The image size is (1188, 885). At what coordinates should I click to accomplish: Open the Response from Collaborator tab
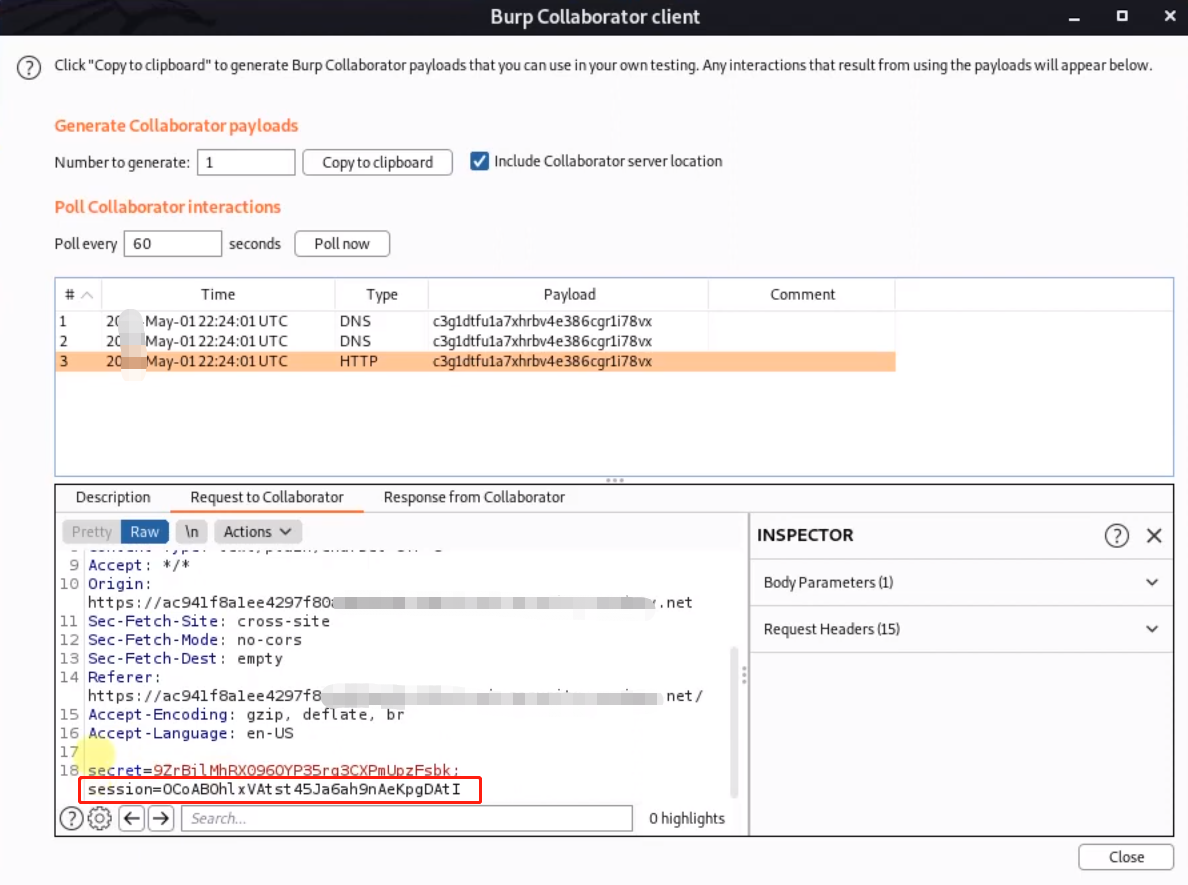coord(474,497)
